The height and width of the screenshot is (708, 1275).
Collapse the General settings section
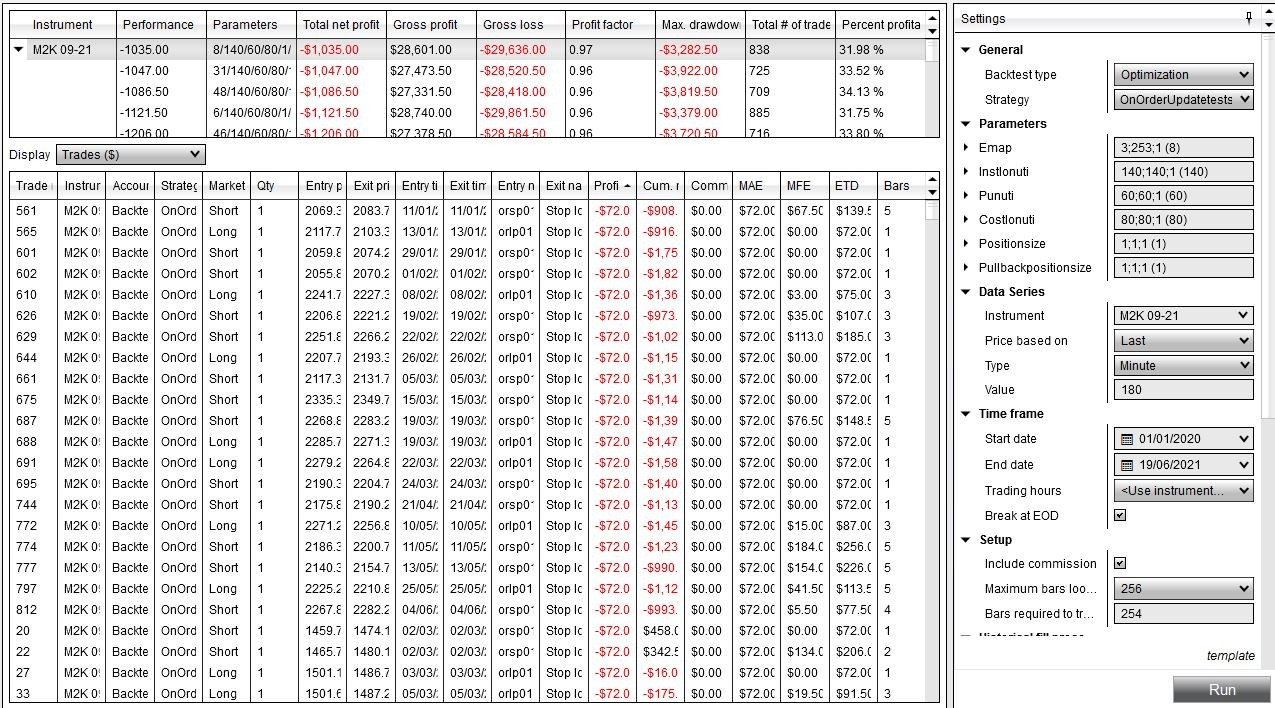click(965, 49)
